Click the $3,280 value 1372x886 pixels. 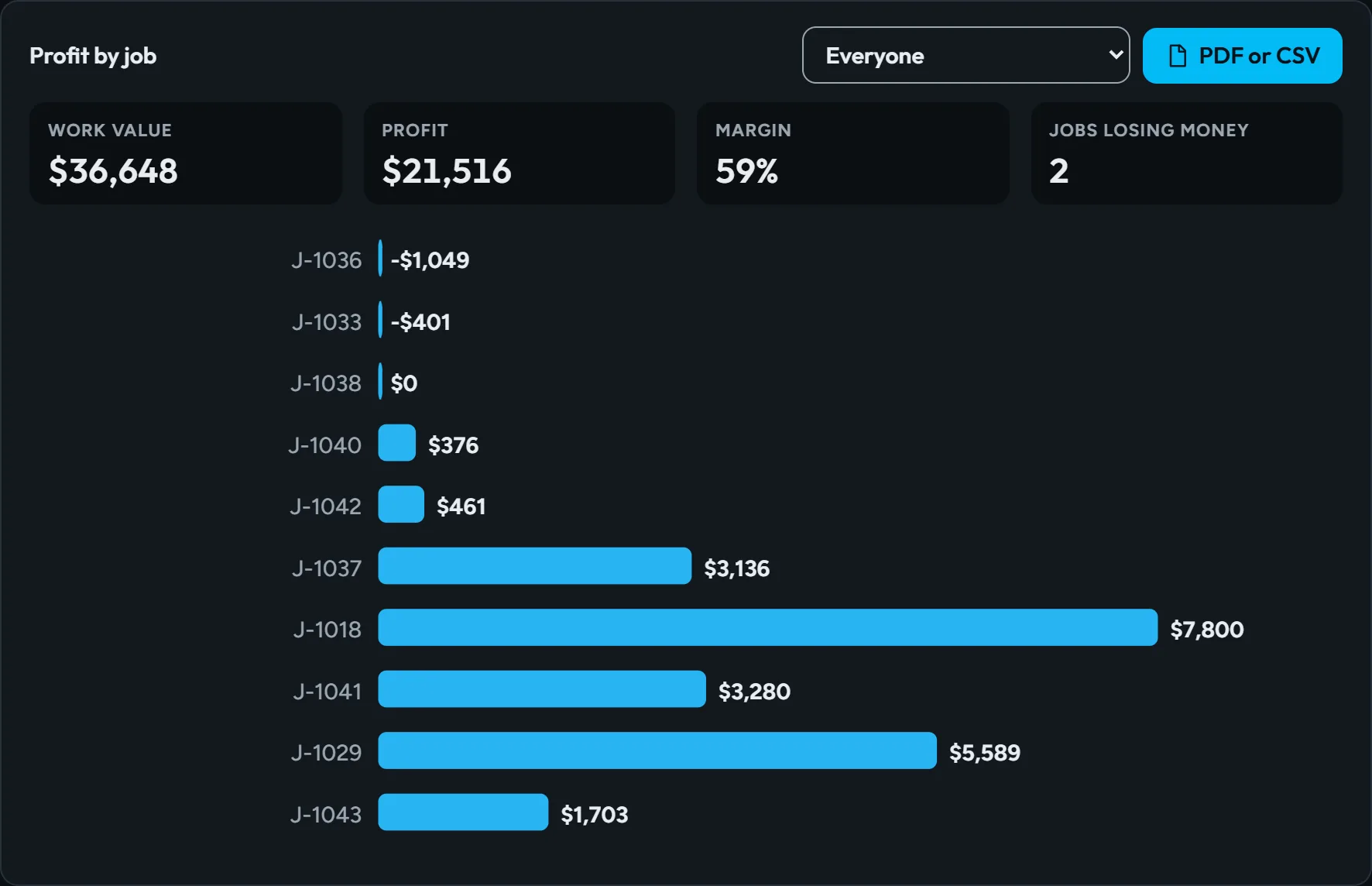754,691
